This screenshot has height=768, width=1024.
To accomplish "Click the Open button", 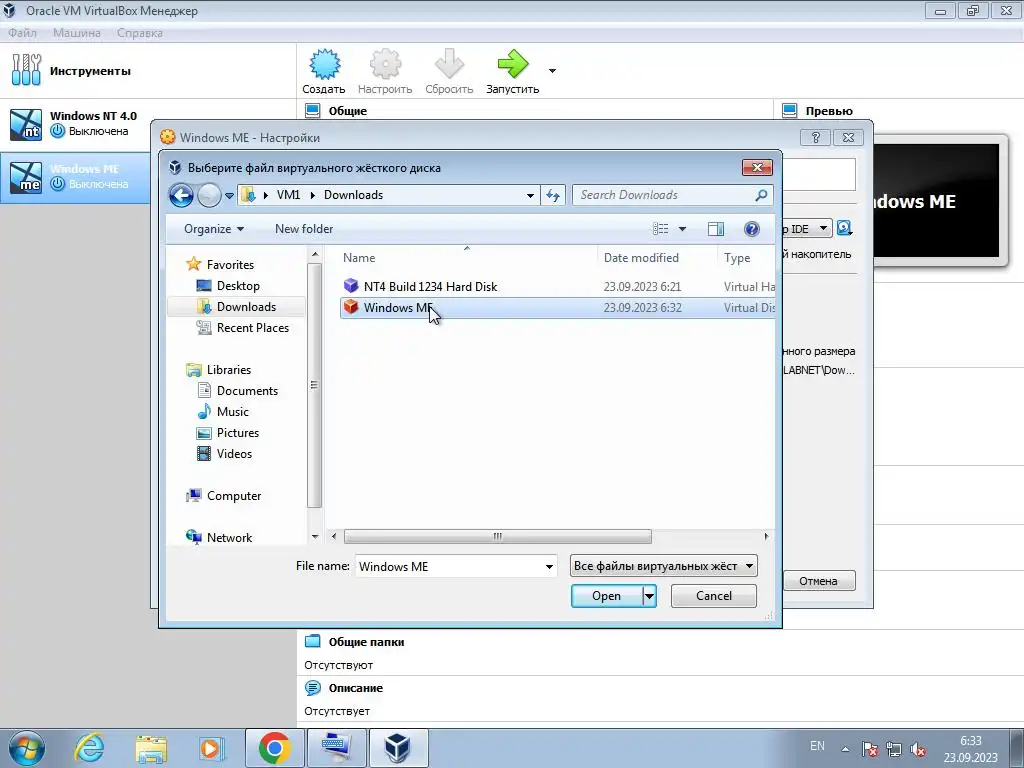I will 607,596.
